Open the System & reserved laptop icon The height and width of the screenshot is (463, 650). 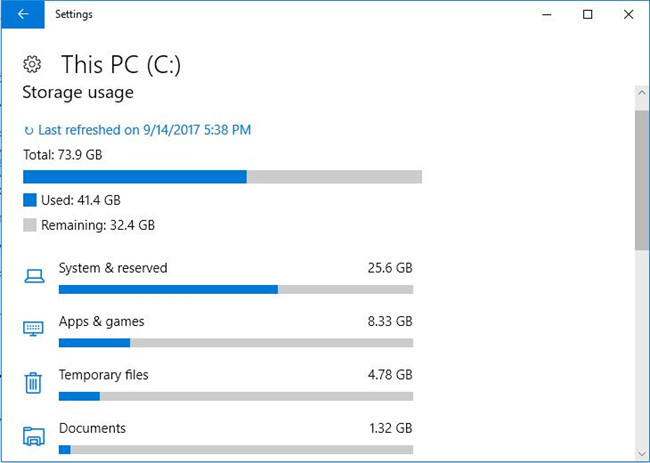coord(34,276)
